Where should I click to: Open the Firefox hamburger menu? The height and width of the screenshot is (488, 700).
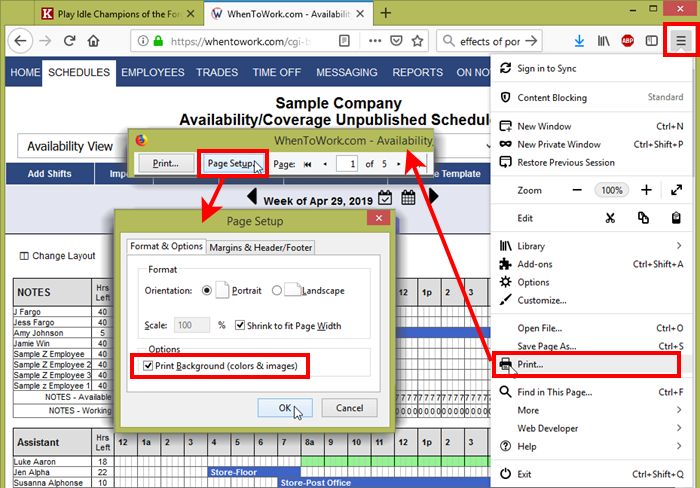[x=681, y=41]
